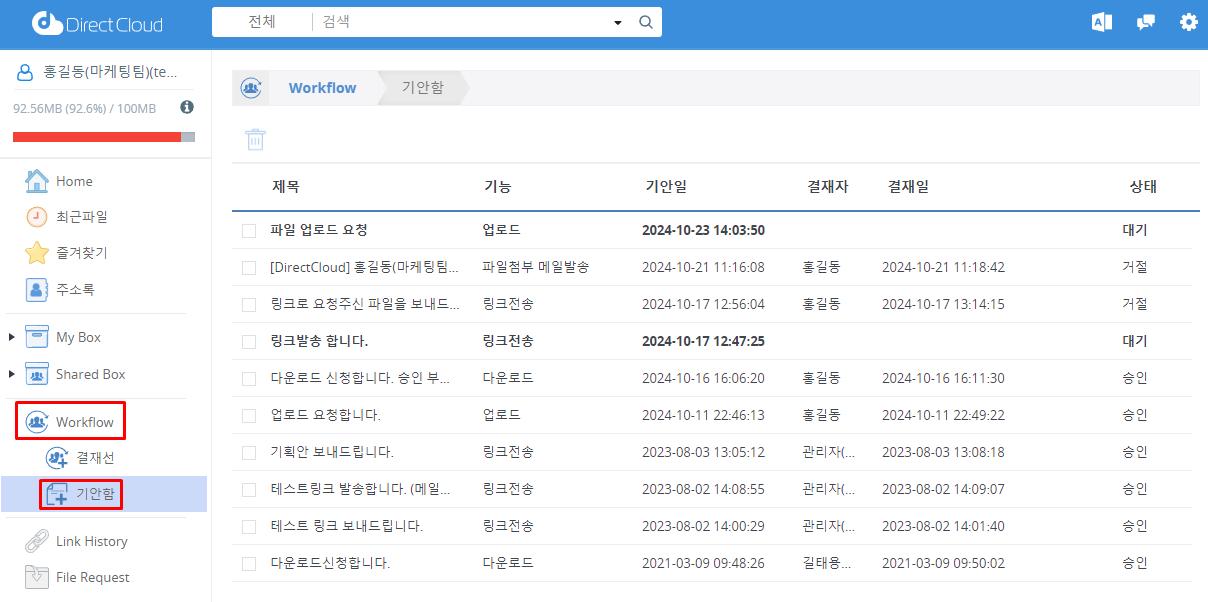Screen dimensions: 1208x602
Task: Click the chat messages icon in header
Action: click(1146, 22)
